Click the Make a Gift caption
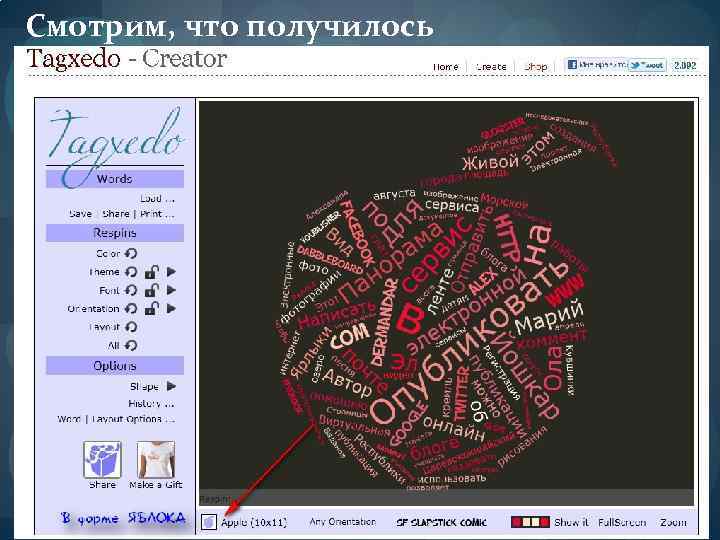This screenshot has height=540, width=720. coord(156,485)
